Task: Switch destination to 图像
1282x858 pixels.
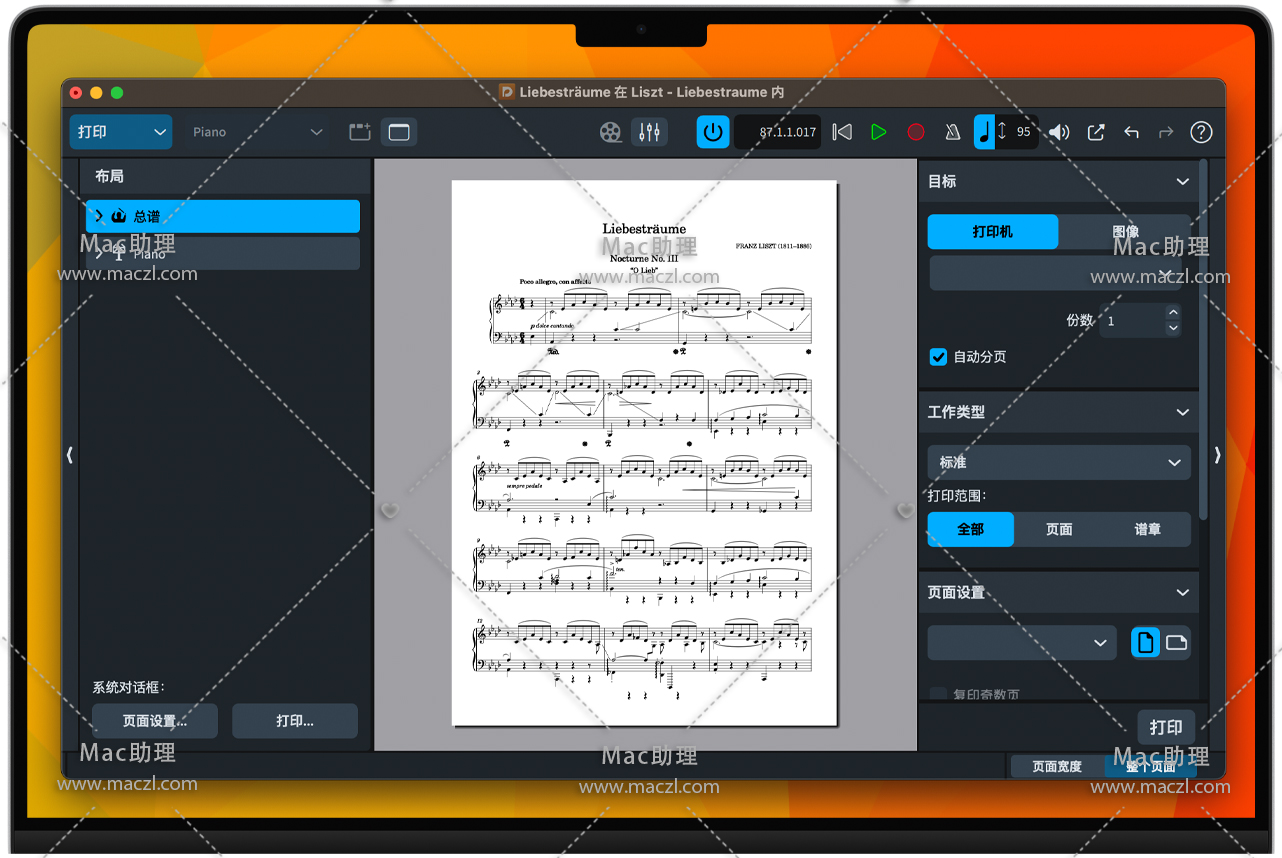Action: (1125, 232)
